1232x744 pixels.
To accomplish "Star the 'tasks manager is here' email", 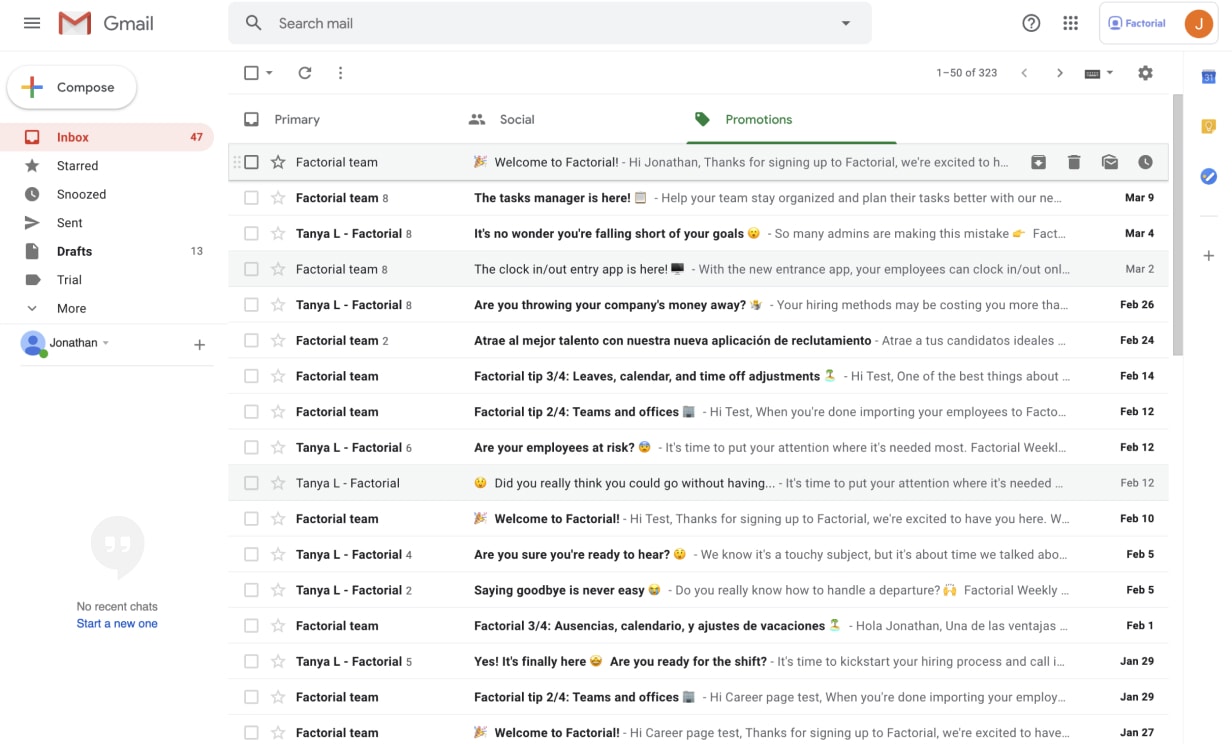I will pyautogui.click(x=278, y=198).
